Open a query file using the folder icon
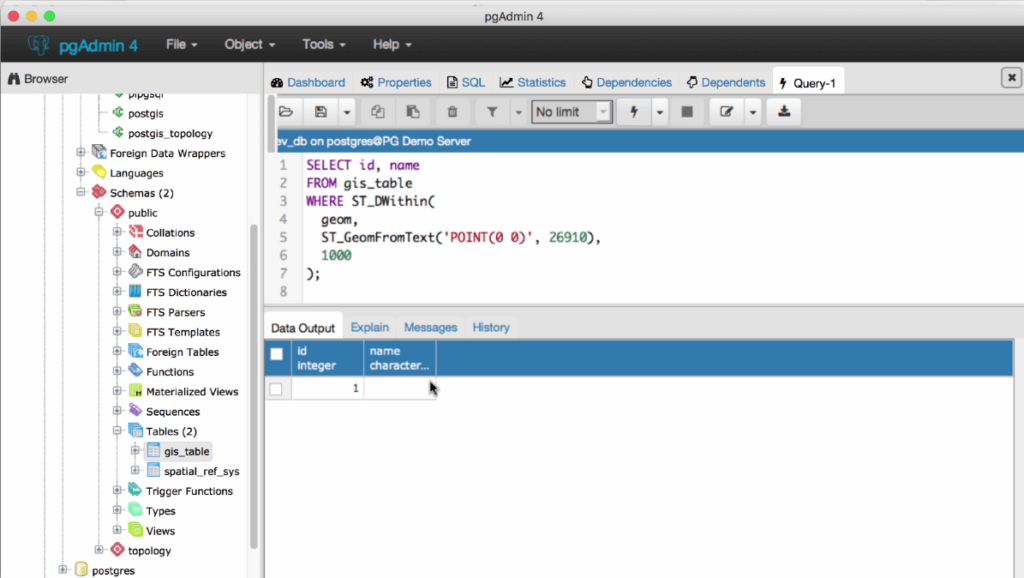The height and width of the screenshot is (578, 1024). 285,111
